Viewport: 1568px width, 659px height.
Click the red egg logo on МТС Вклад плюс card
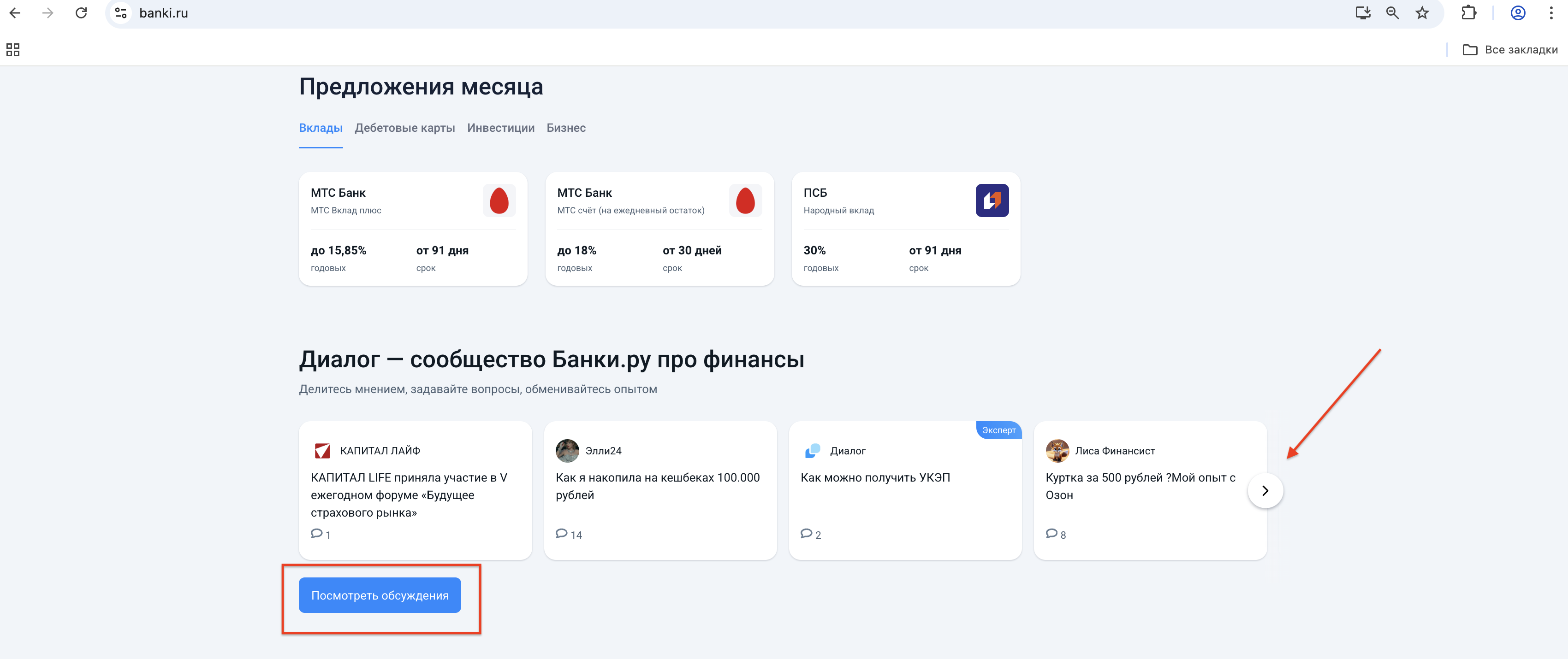(499, 200)
